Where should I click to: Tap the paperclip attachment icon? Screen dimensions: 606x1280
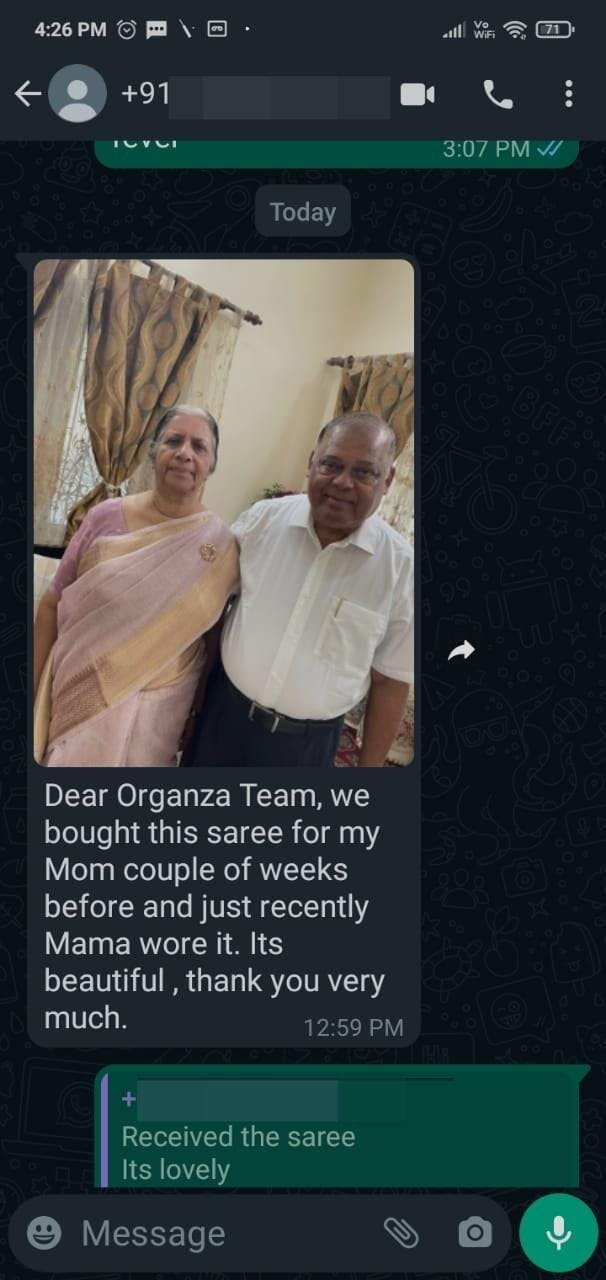401,1233
